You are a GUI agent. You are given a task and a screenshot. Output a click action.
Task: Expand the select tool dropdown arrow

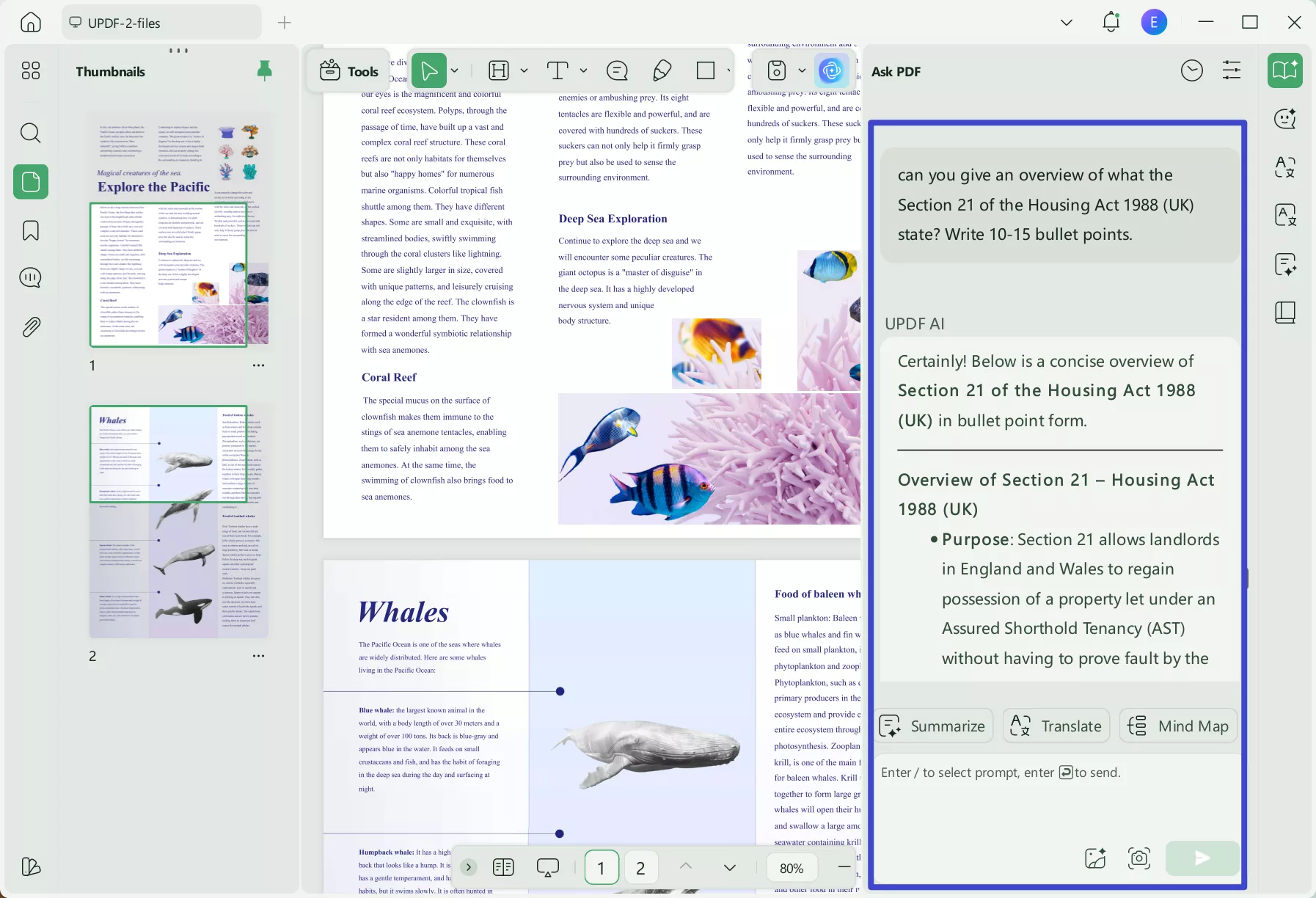coord(455,70)
